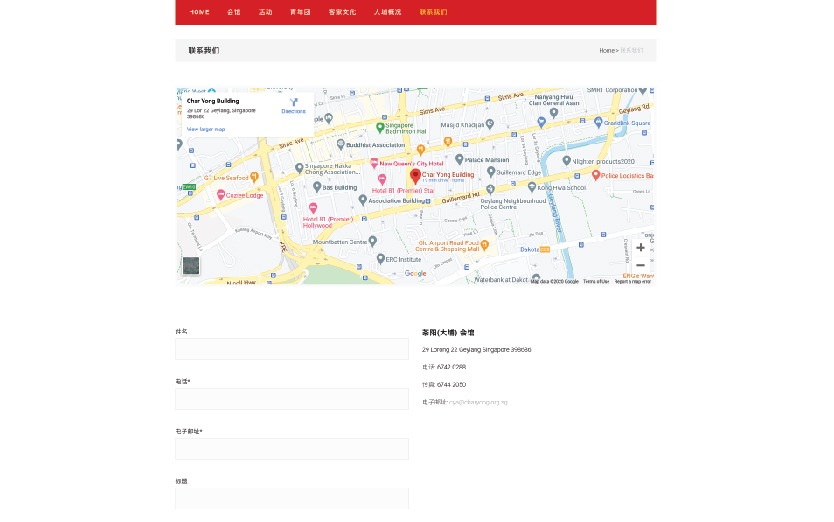
Task: Click the 电子邮址 email input field
Action: pos(292,449)
